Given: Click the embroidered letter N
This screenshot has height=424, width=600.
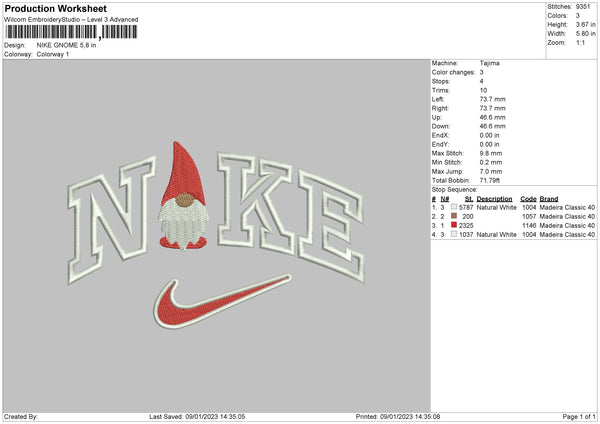Looking at the screenshot, I should (x=112, y=220).
